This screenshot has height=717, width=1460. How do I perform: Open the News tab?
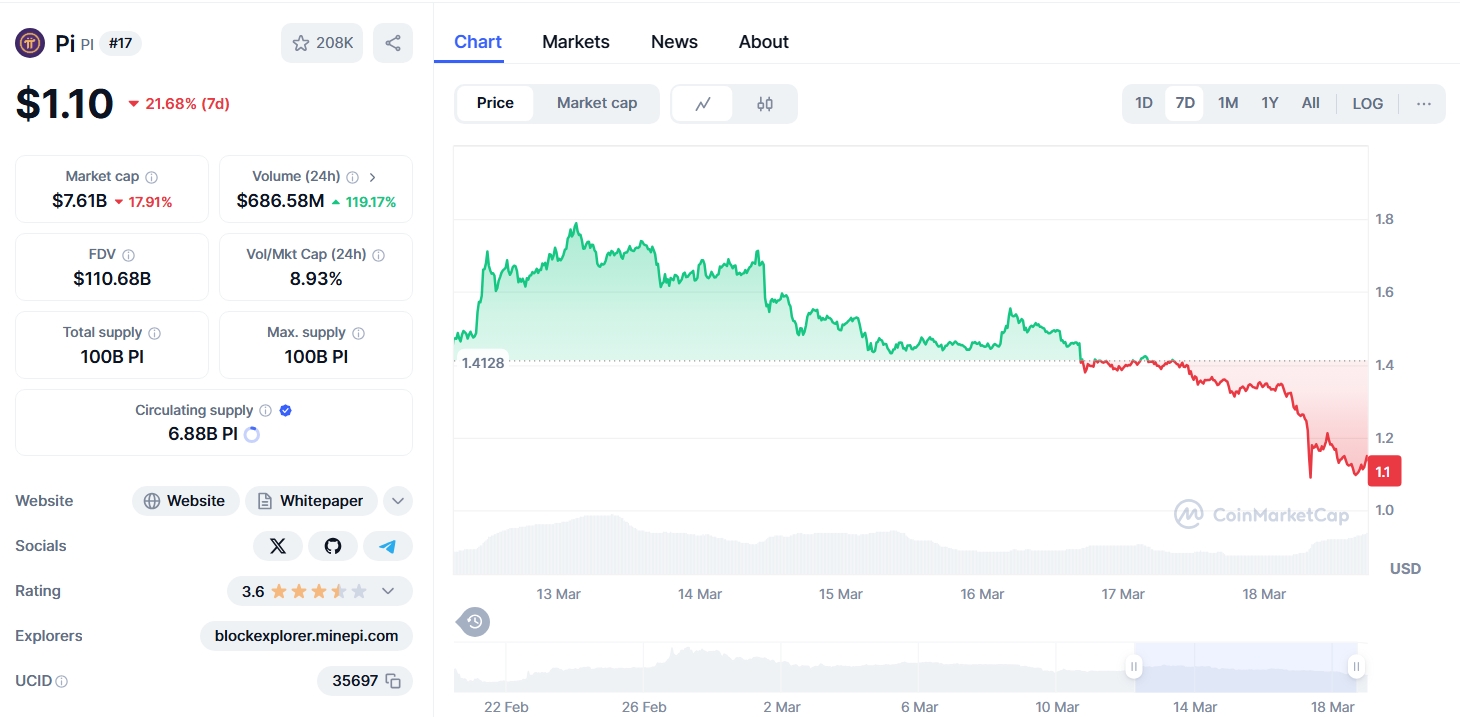pos(674,42)
